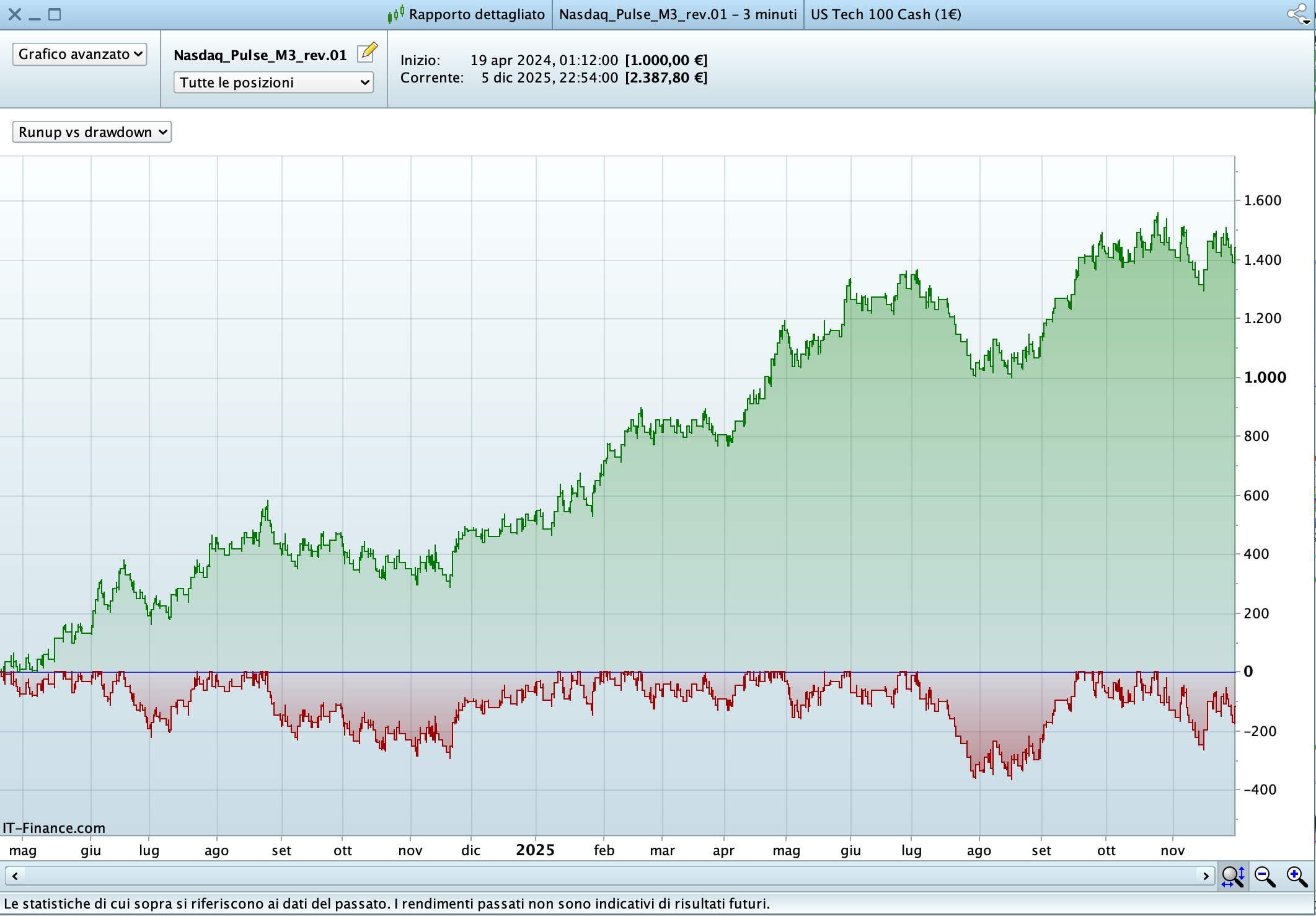Image resolution: width=1316 pixels, height=916 pixels.
Task: Expand the Tutte le posizioni dropdown
Action: pos(273,82)
